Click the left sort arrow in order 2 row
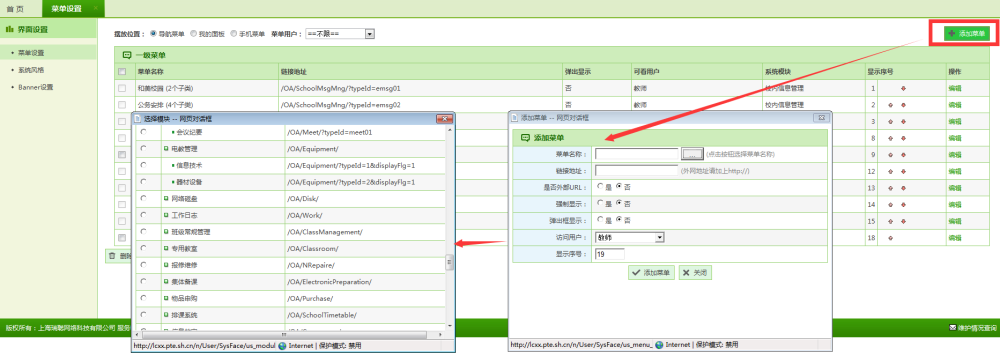 890,105
